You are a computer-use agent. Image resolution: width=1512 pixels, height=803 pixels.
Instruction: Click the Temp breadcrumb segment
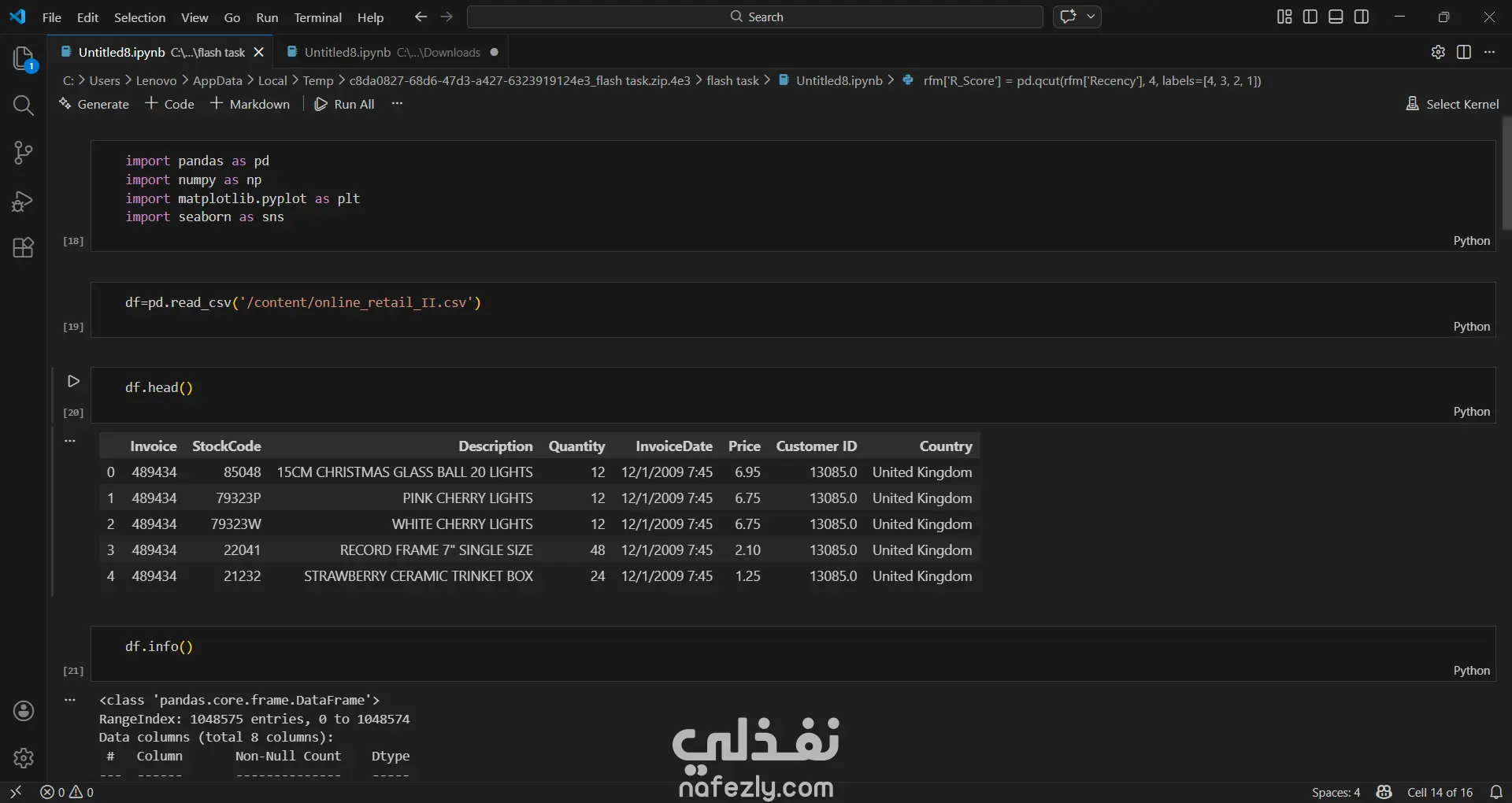(318, 80)
